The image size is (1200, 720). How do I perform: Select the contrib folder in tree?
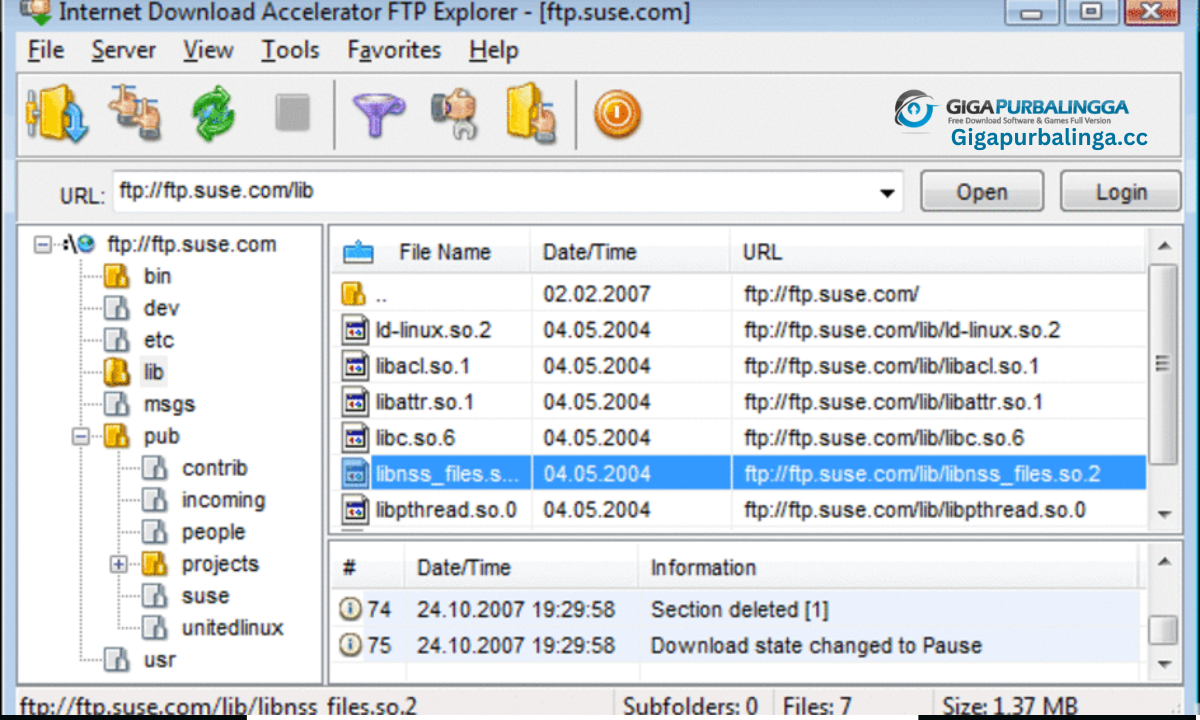click(214, 468)
